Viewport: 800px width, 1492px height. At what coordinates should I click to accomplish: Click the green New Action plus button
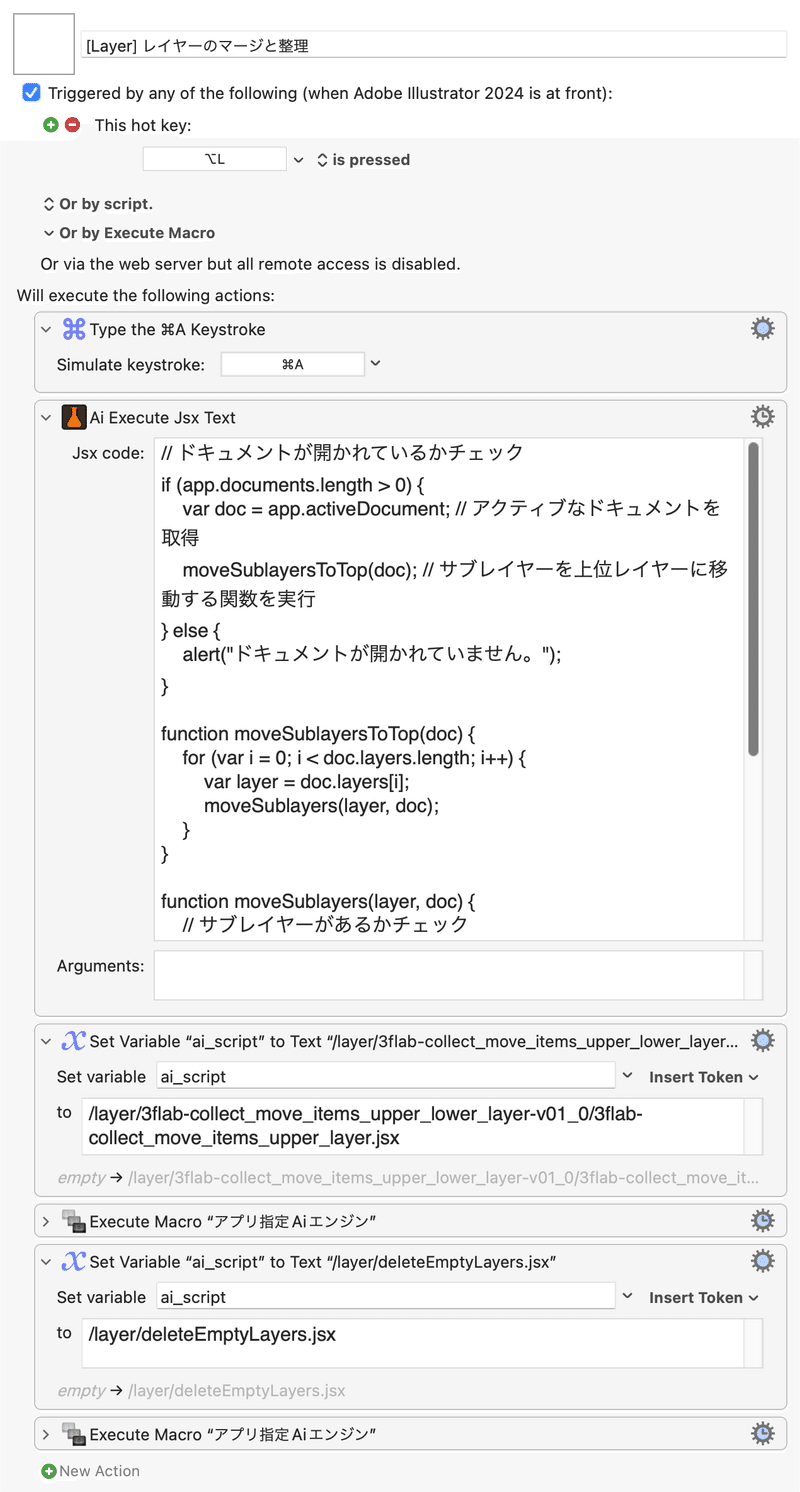click(x=49, y=1471)
